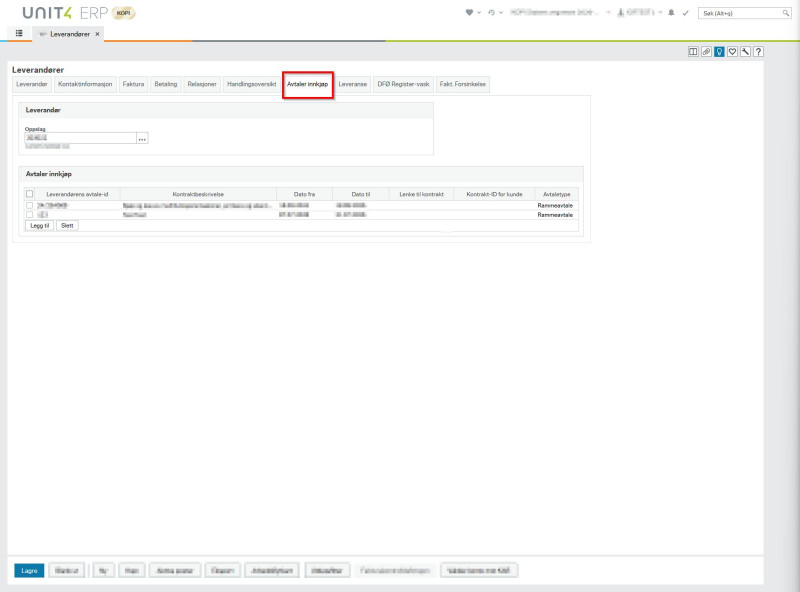Open the main menu list icon
The width and height of the screenshot is (800, 592).
pos(19,33)
